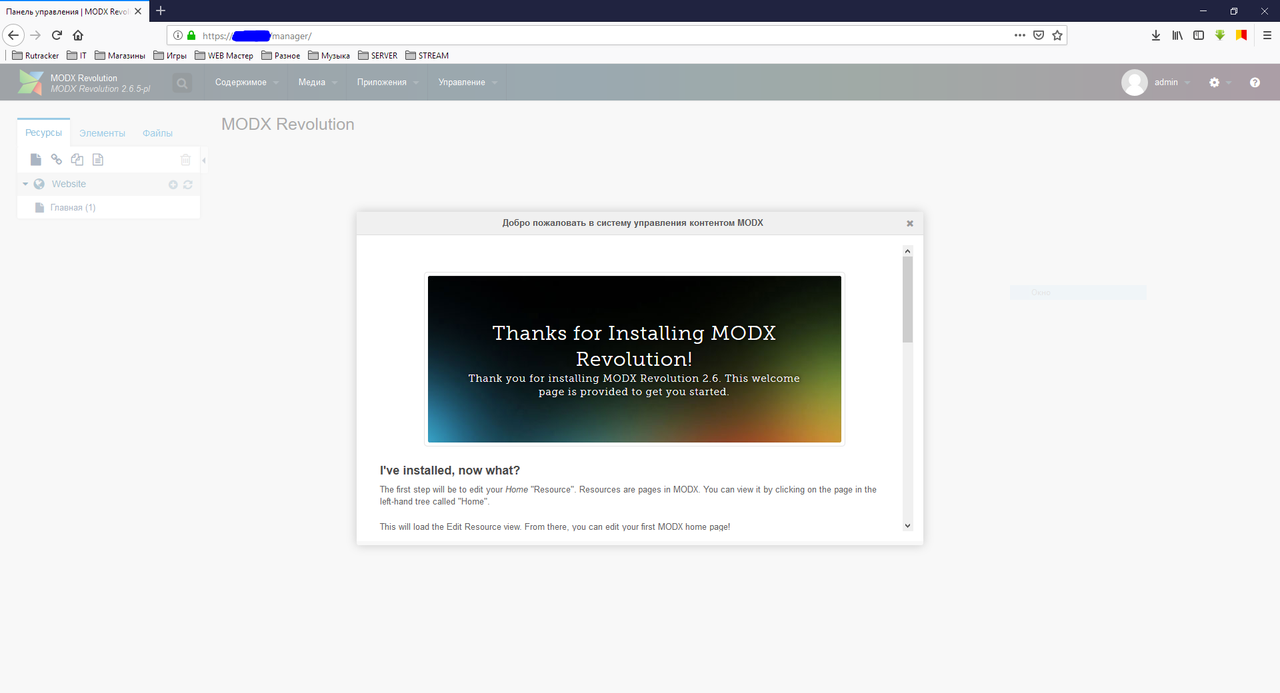Open the IT bookmarks folder

click(77, 56)
